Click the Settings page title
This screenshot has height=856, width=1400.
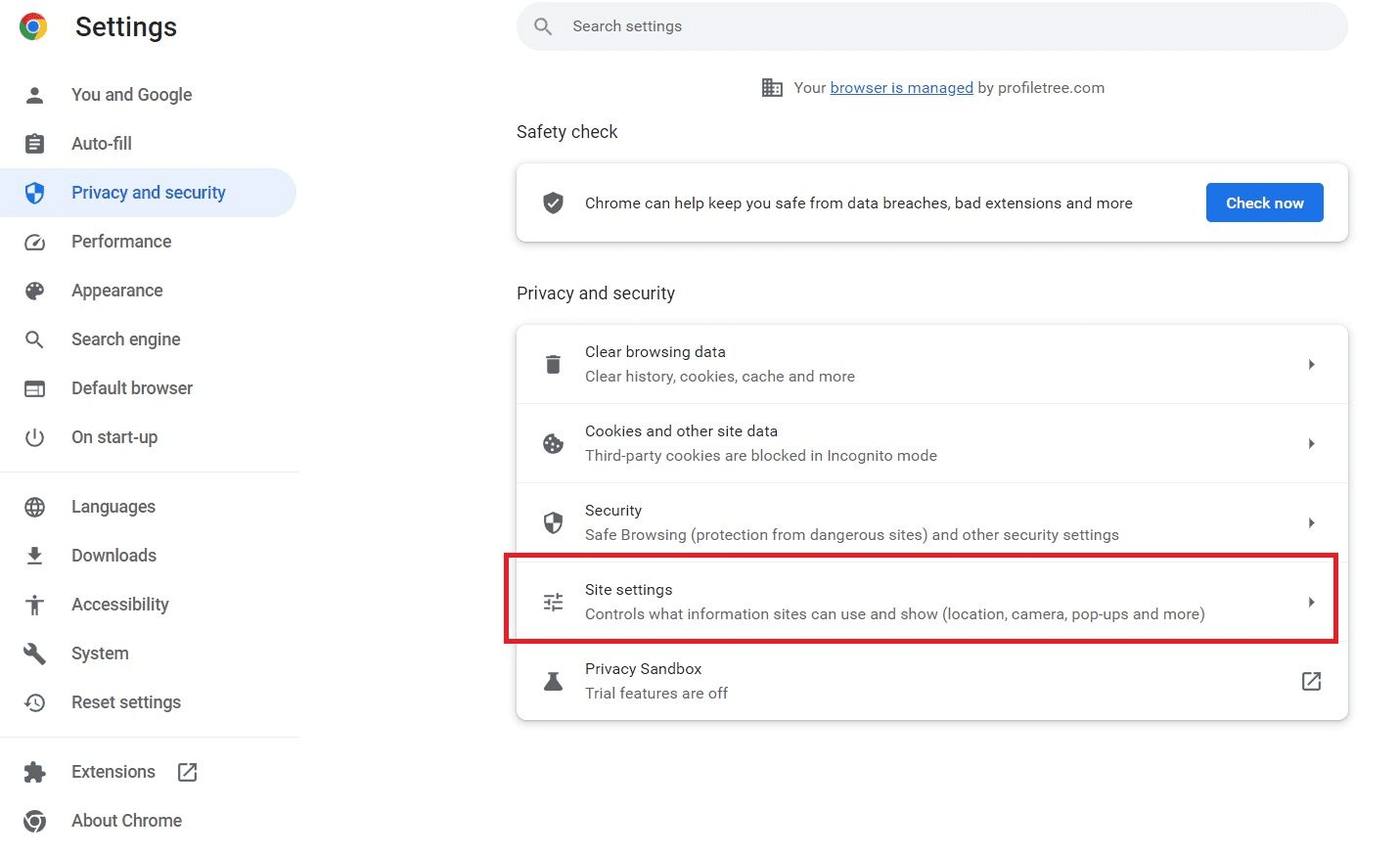coord(126,26)
